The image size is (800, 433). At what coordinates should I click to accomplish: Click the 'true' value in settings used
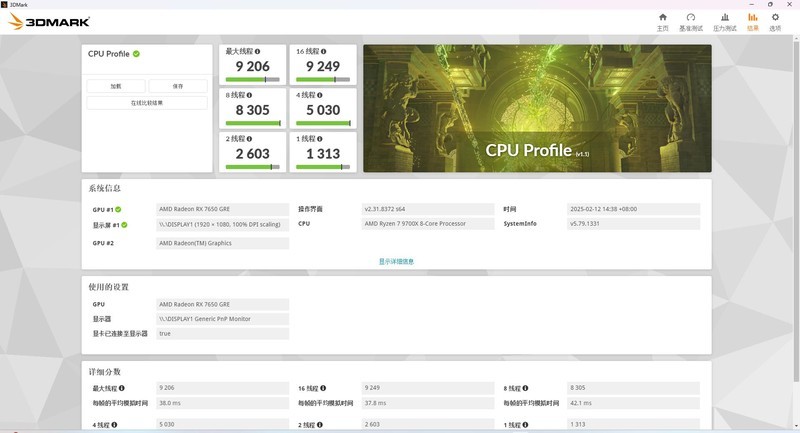pyautogui.click(x=222, y=334)
